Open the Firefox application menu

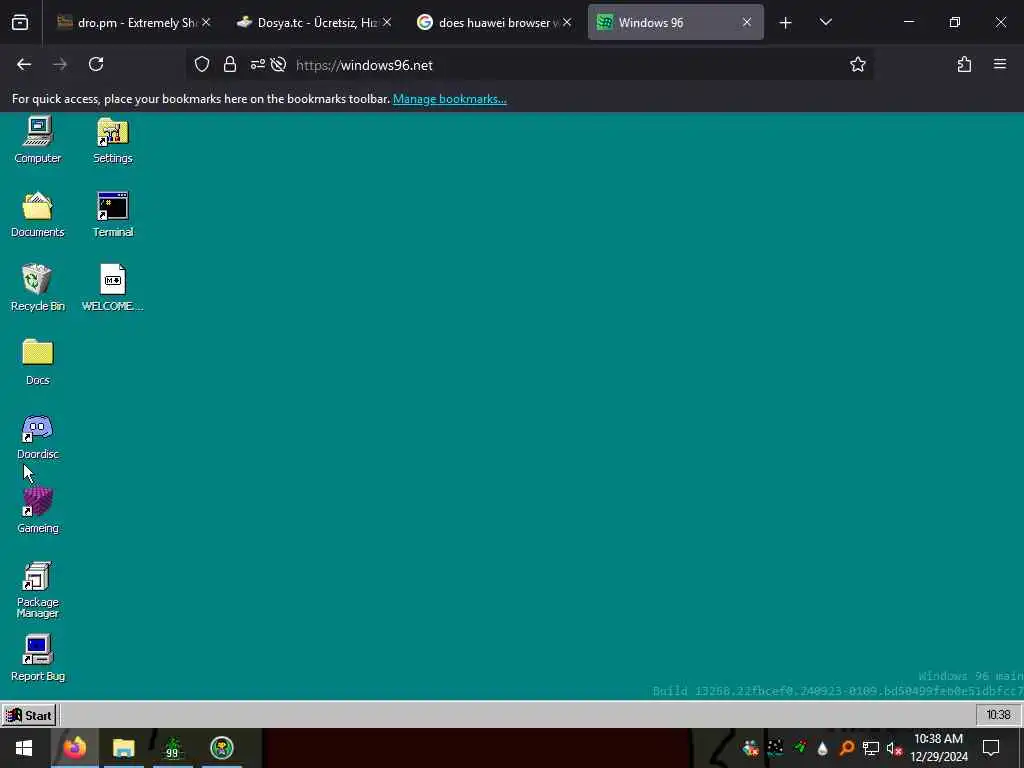click(999, 64)
